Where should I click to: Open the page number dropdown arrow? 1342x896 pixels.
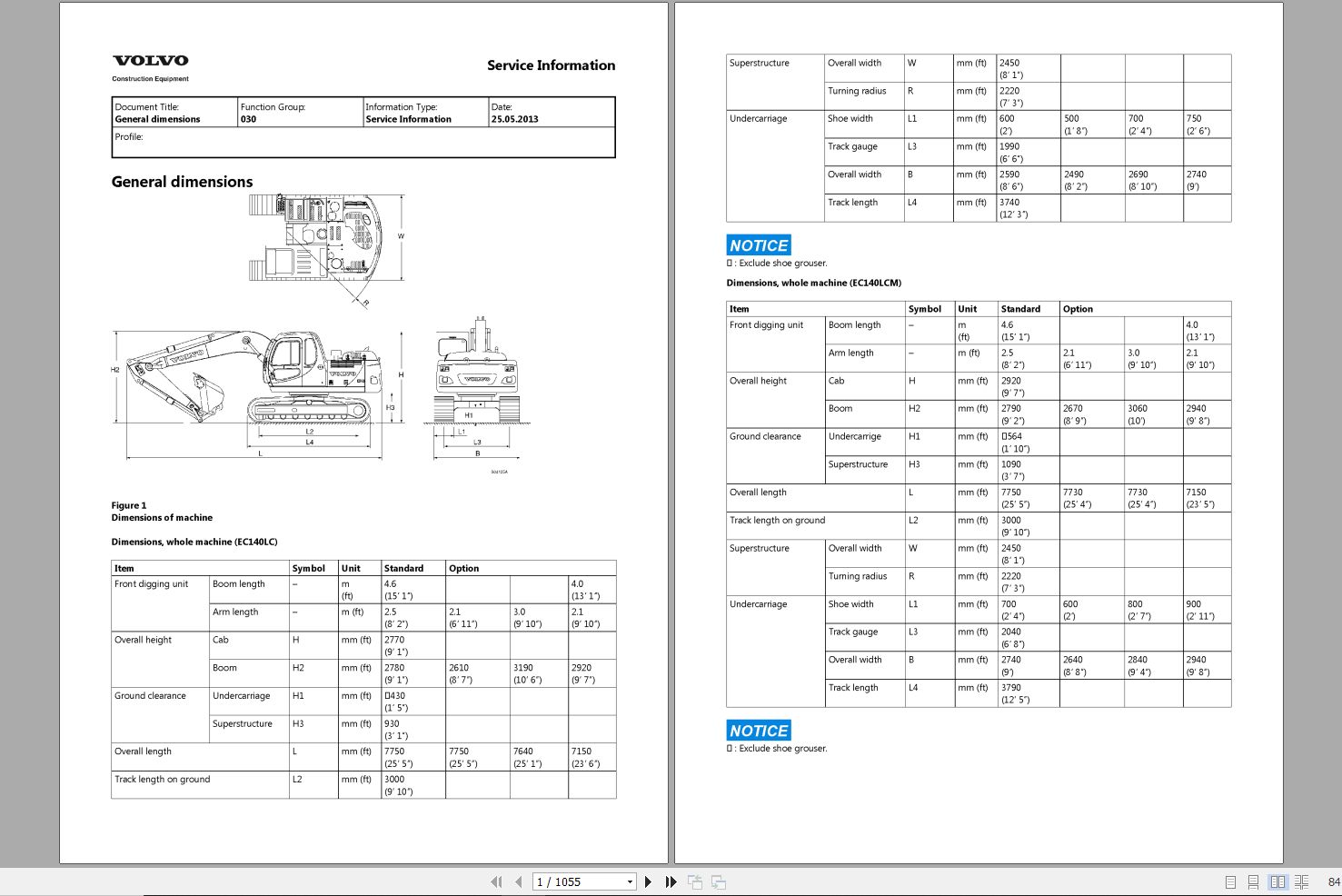tap(630, 882)
